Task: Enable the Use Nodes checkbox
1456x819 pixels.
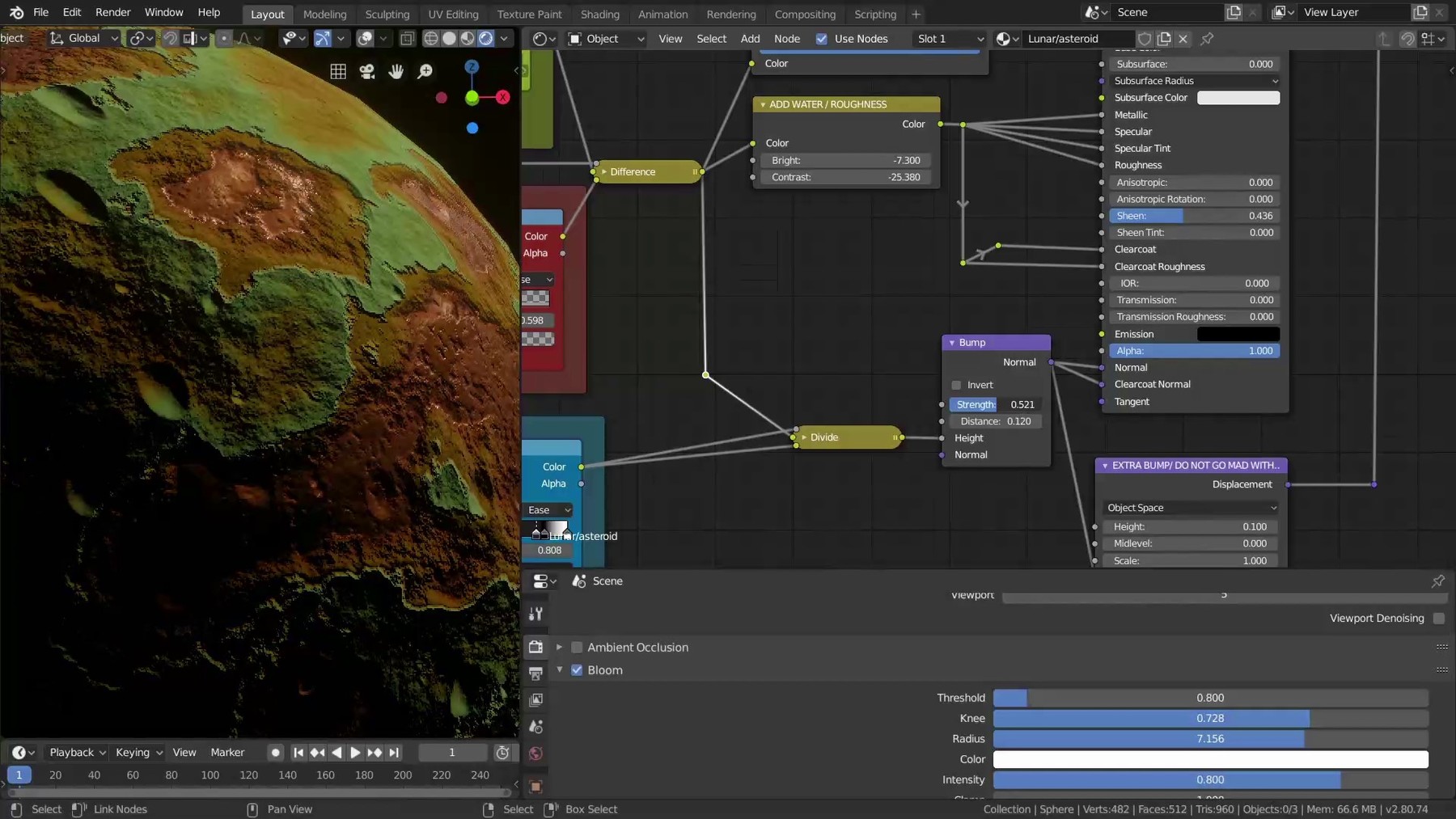Action: coord(823,38)
